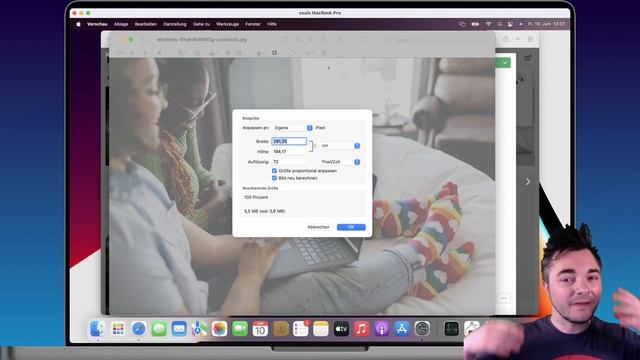Open App Store from the Dock
Image resolution: width=640 pixels, height=360 pixels.
[x=402, y=329]
